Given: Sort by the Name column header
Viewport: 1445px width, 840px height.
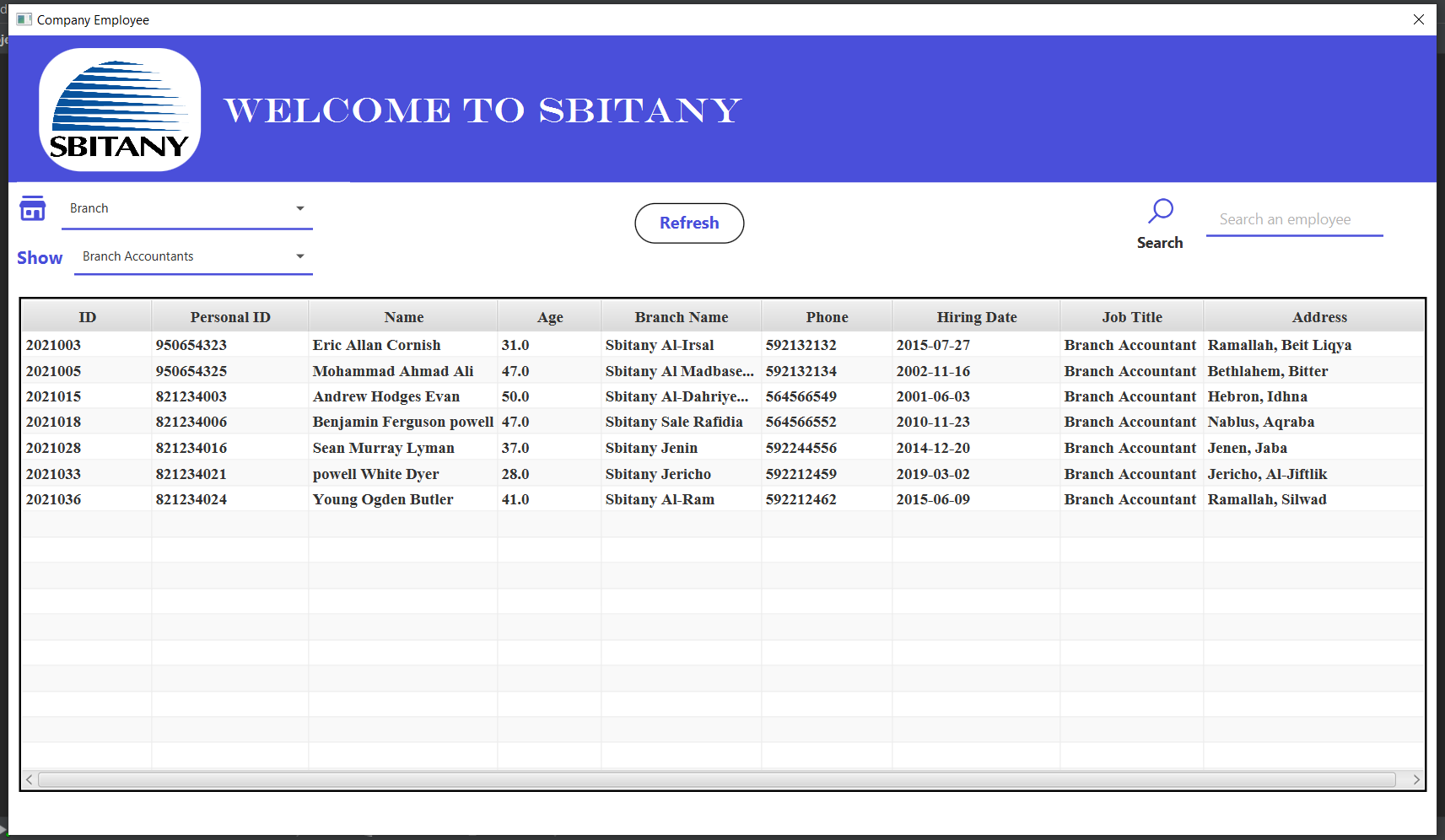Looking at the screenshot, I should [403, 317].
